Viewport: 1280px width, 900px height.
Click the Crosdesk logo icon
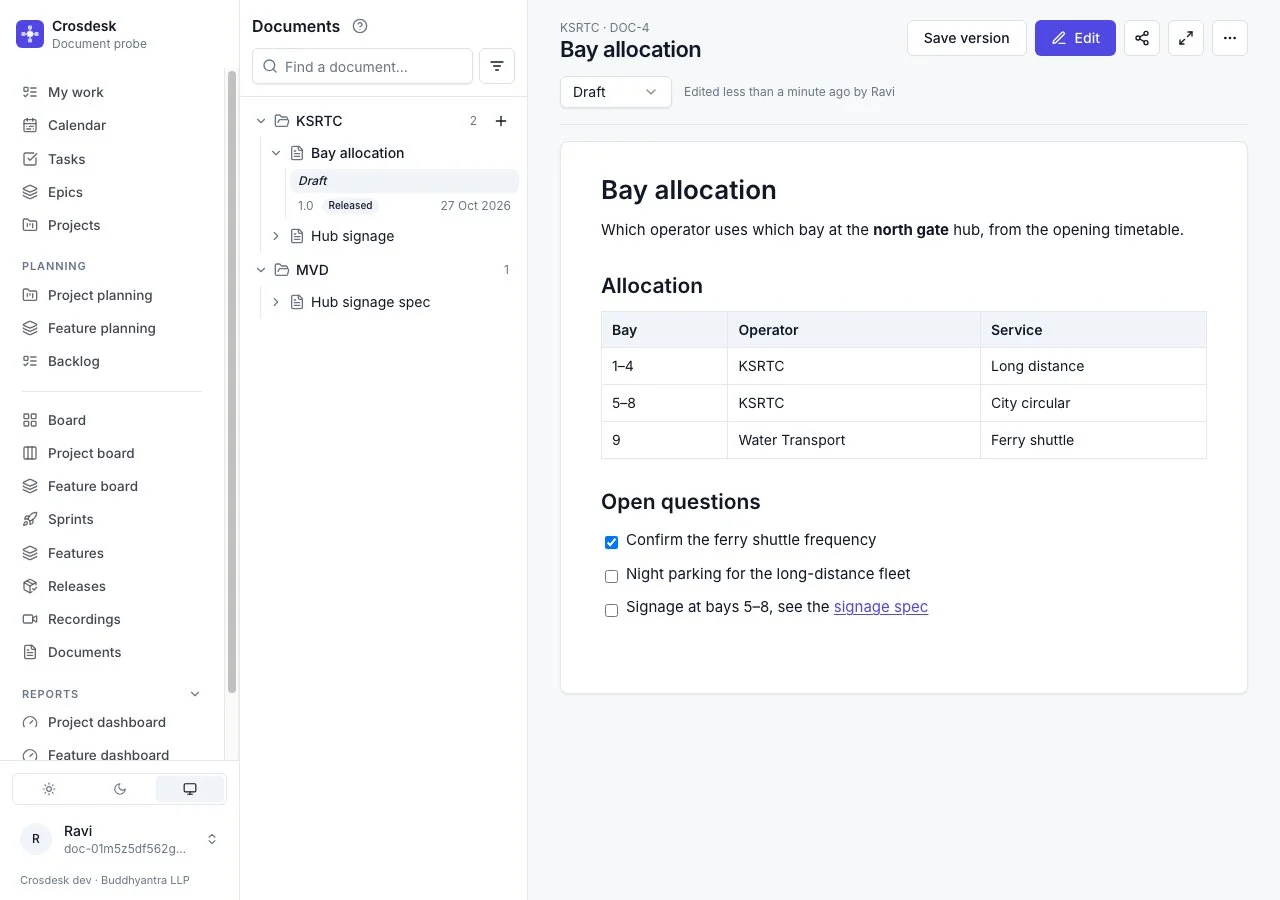(30, 34)
